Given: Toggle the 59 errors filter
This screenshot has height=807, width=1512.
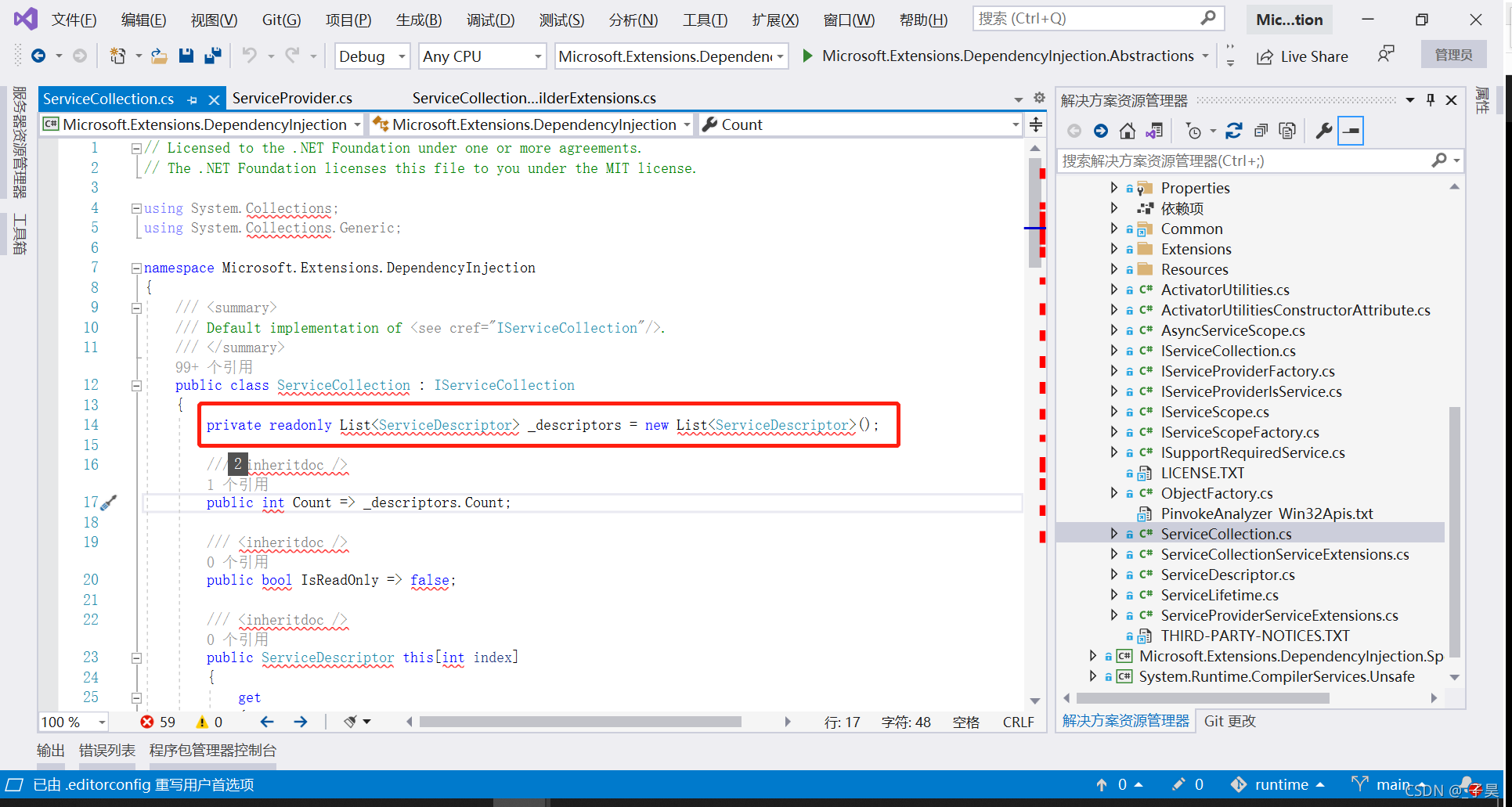Looking at the screenshot, I should point(157,722).
